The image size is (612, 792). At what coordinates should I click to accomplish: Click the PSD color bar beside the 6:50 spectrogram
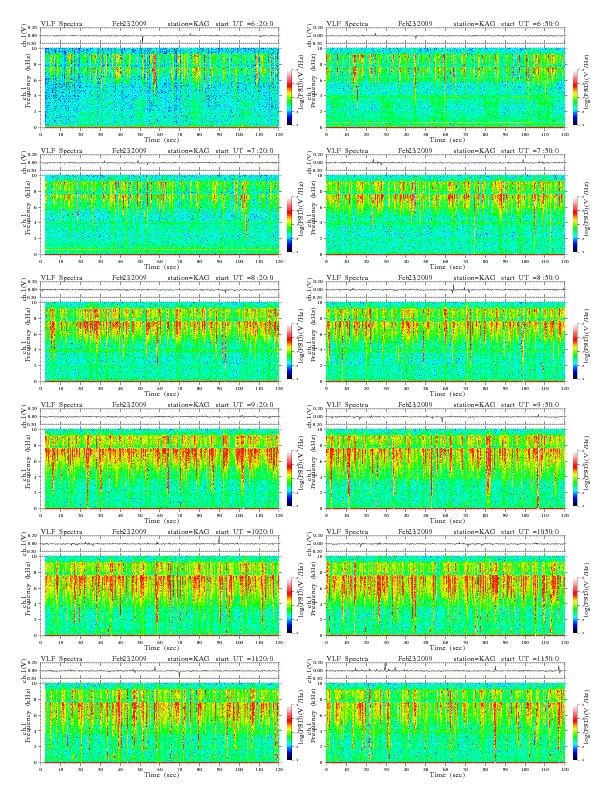pos(575,97)
